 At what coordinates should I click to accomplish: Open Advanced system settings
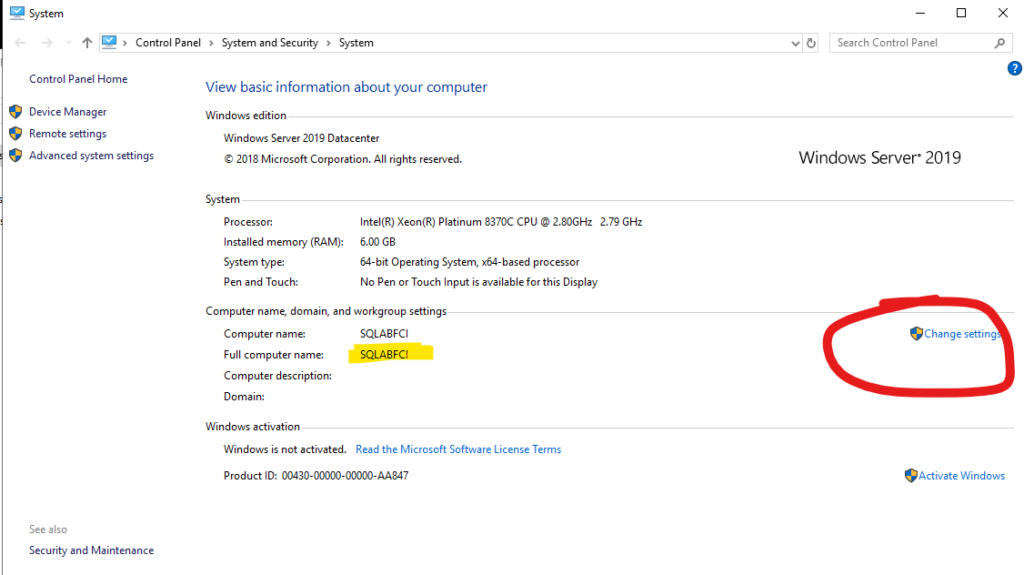(91, 156)
